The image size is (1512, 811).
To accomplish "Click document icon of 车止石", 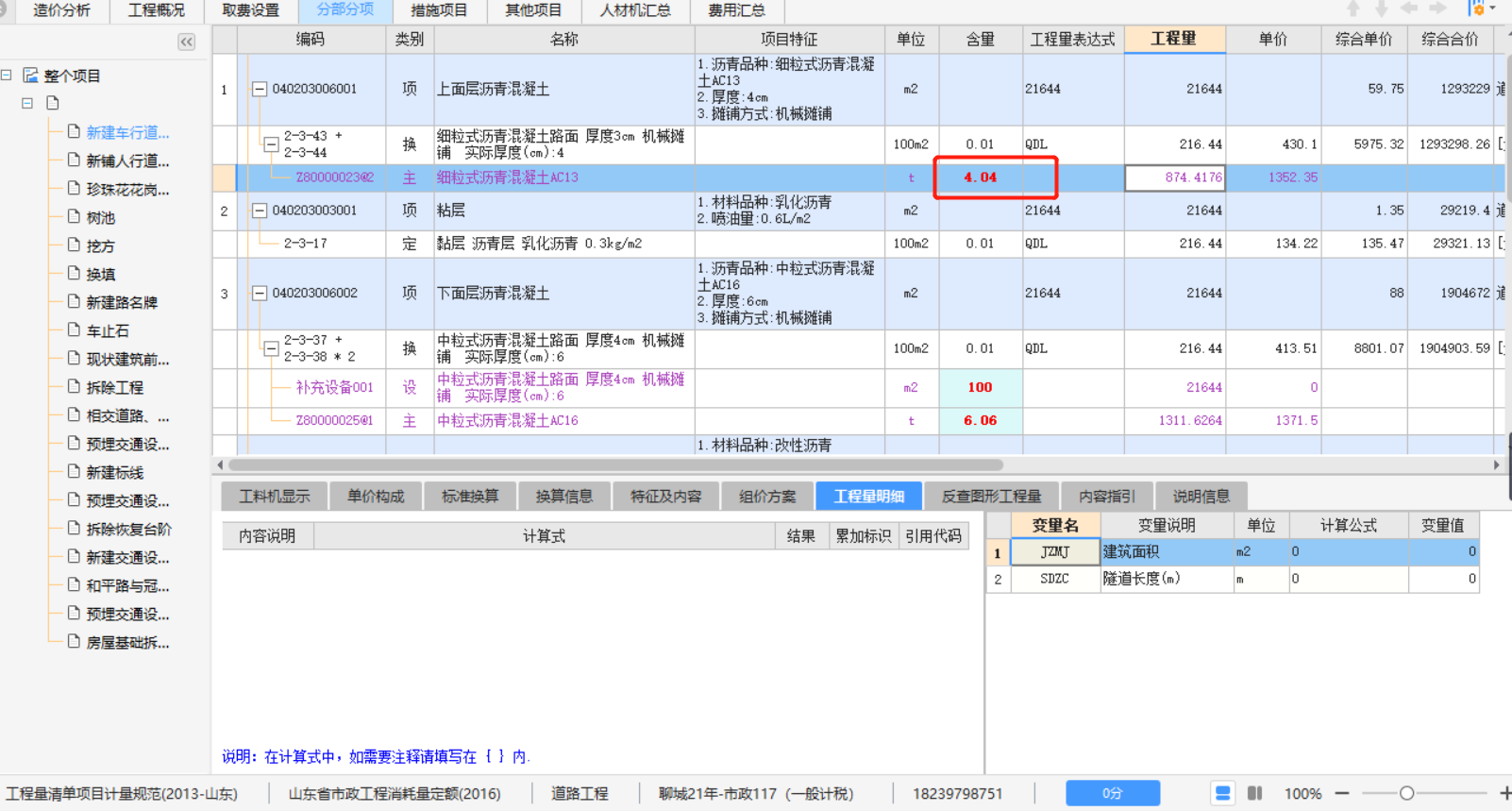I will tap(74, 330).
